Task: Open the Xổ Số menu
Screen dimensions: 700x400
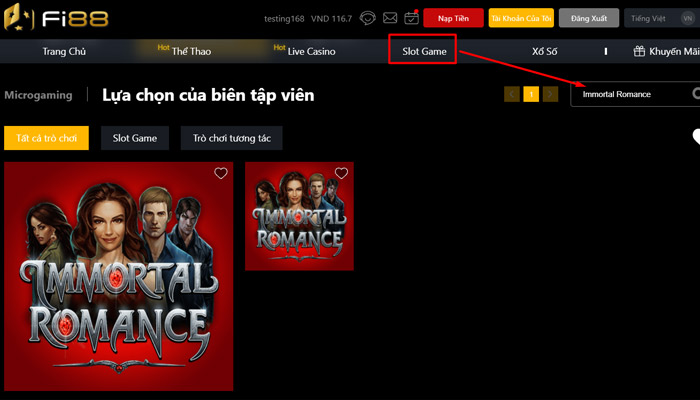Action: tap(545, 51)
